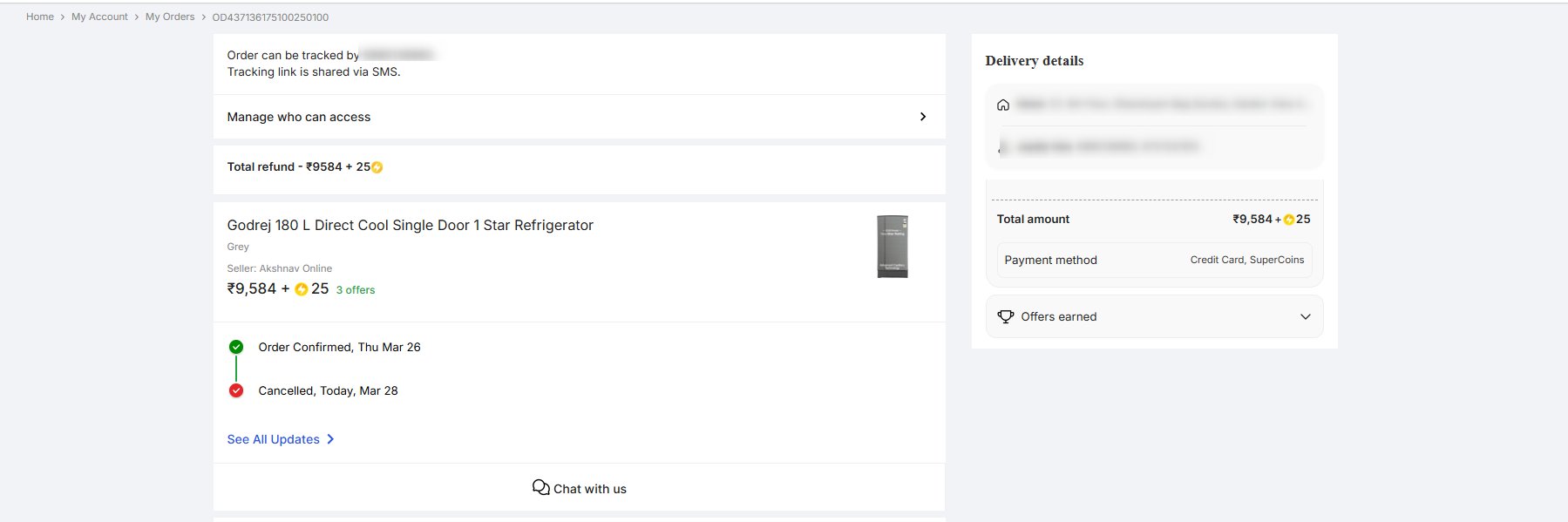Click the chat bubble icon
The width and height of the screenshot is (1568, 522).
[540, 487]
